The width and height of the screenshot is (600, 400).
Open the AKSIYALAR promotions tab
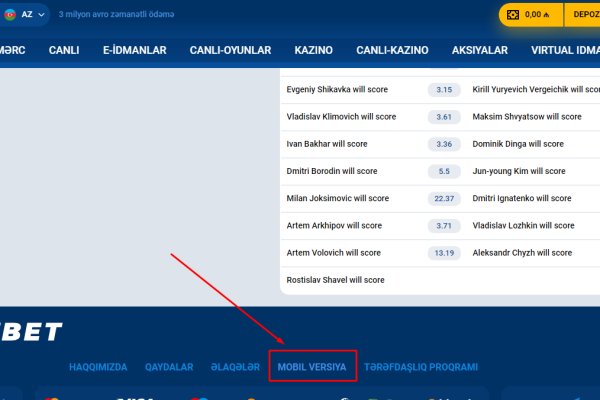[480, 50]
